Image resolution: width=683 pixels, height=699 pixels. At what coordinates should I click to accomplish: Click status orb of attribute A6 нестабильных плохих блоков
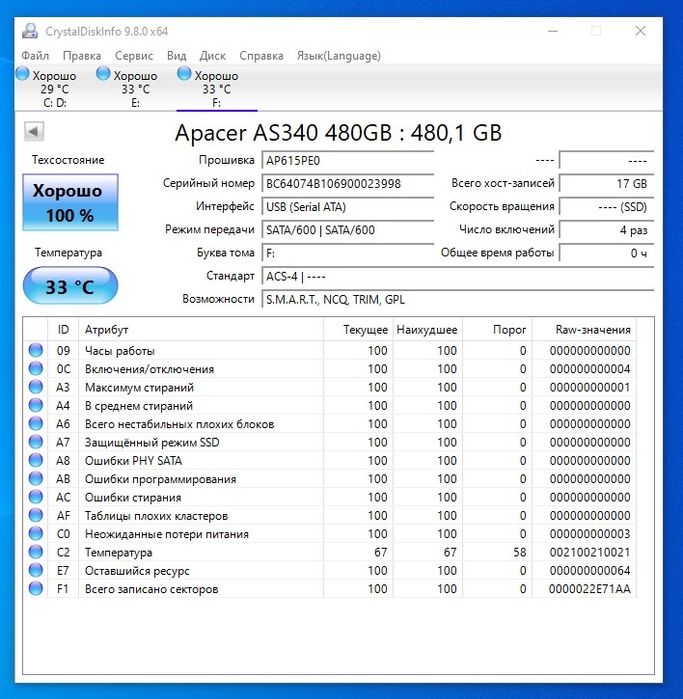coord(36,424)
